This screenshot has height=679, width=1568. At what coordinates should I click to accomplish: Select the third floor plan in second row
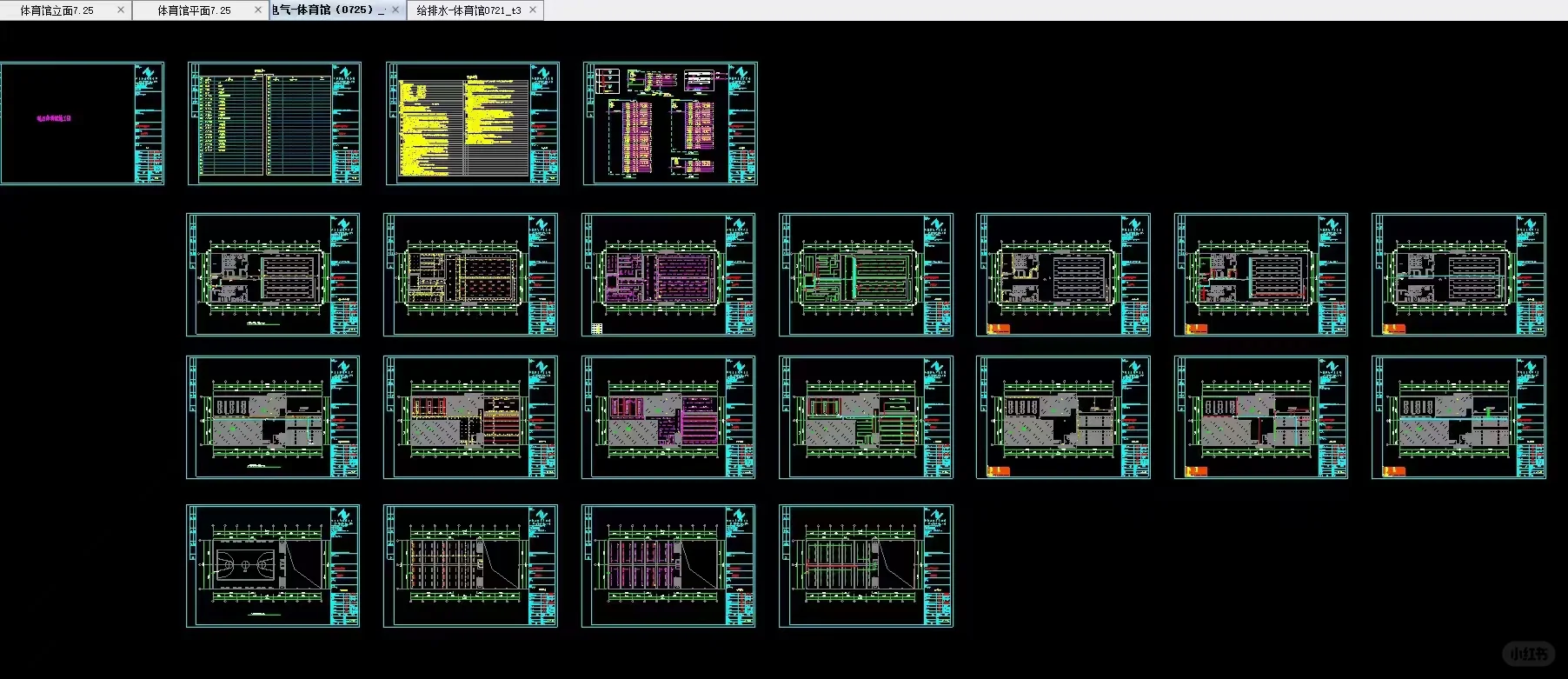pyautogui.click(x=668, y=275)
